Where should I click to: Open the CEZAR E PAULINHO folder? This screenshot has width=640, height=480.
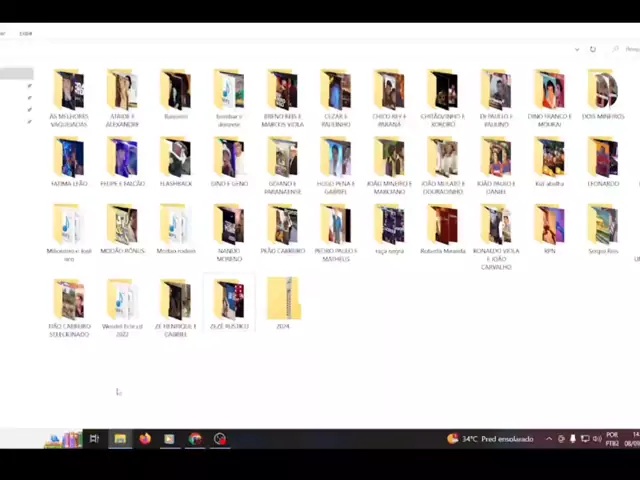pos(335,92)
